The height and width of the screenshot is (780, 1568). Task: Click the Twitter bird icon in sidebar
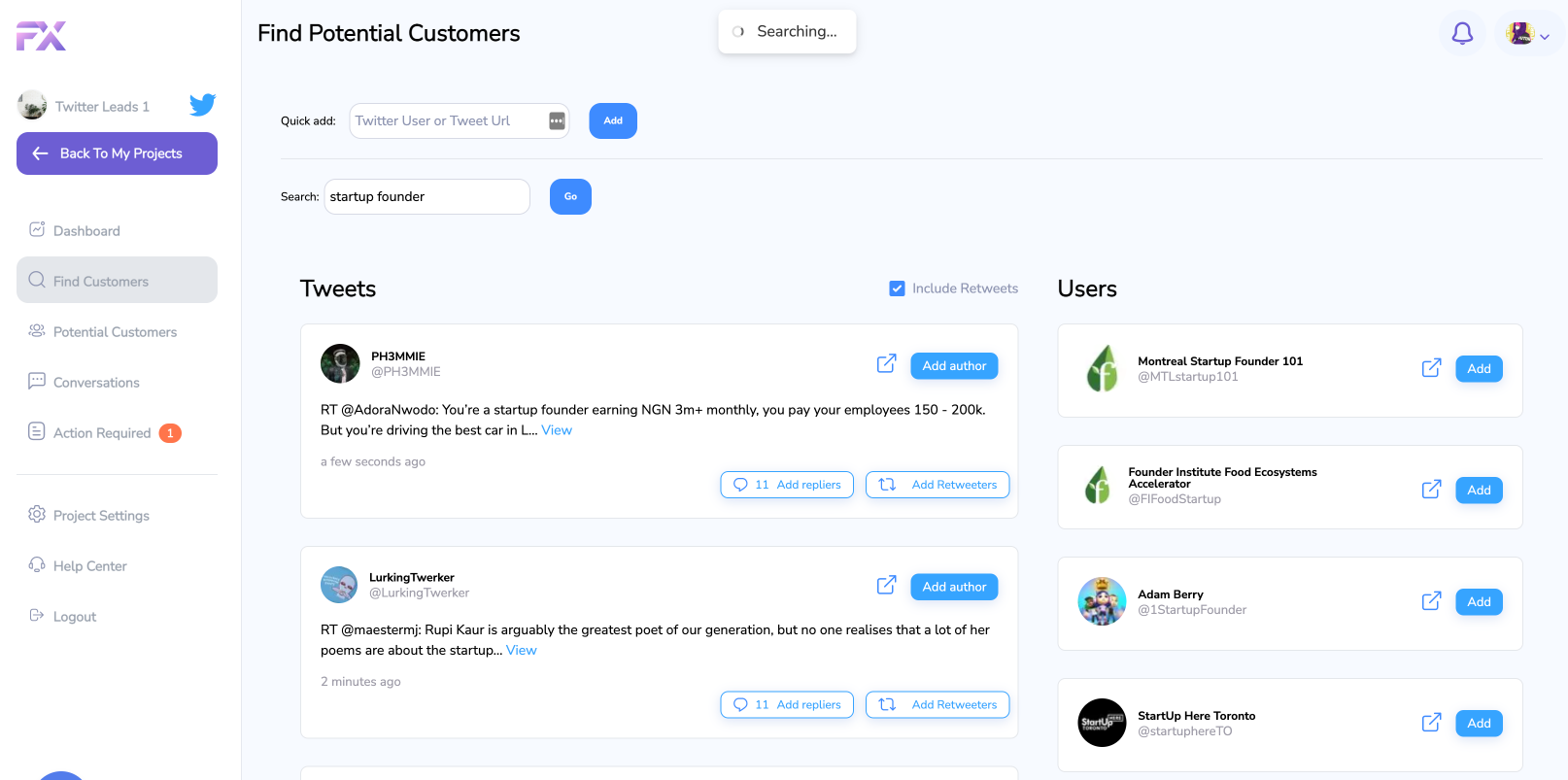coord(202,105)
